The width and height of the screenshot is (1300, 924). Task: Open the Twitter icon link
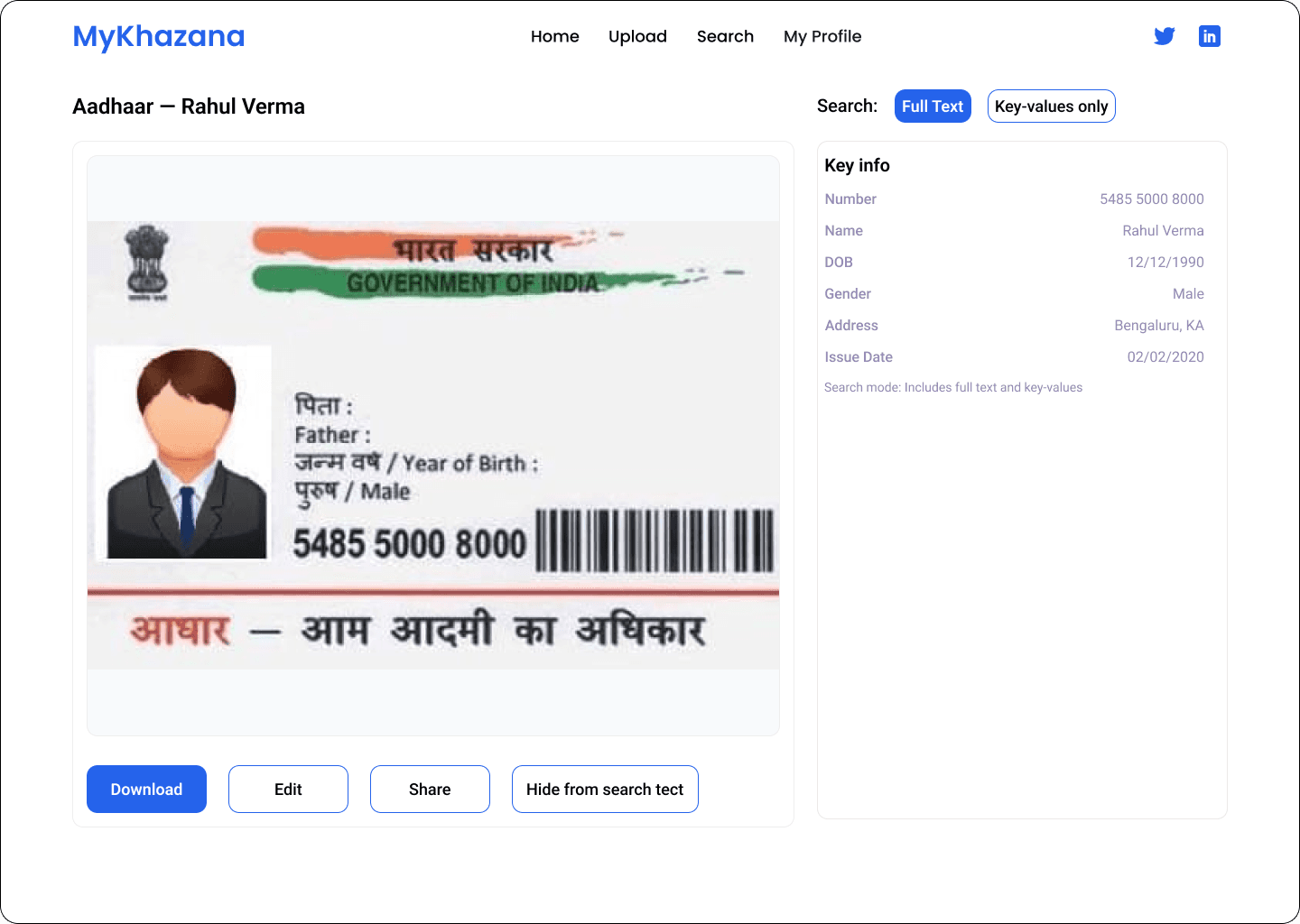coord(1165,36)
